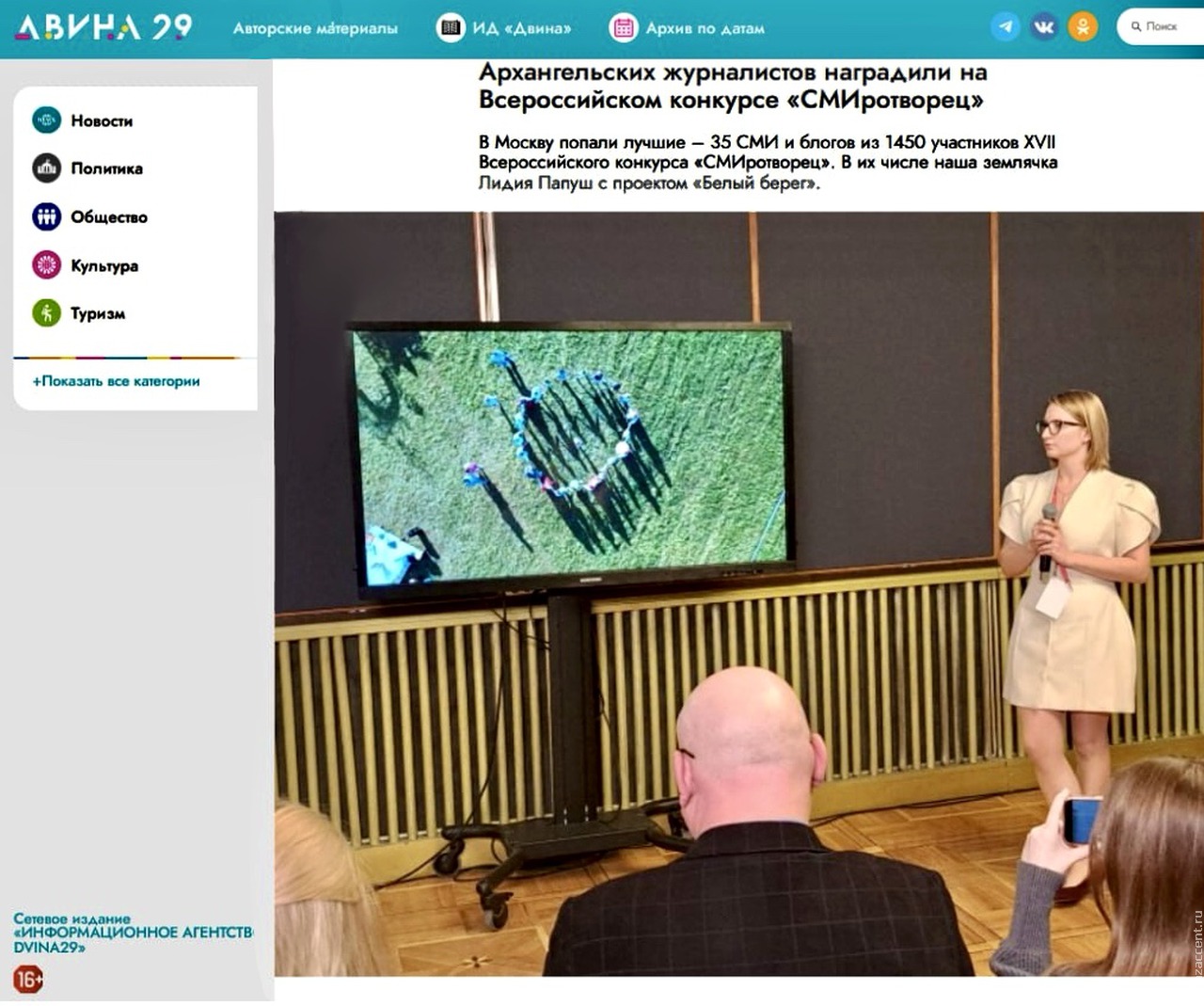Click the Туризм category icon
1204x1006 pixels.
[x=46, y=313]
